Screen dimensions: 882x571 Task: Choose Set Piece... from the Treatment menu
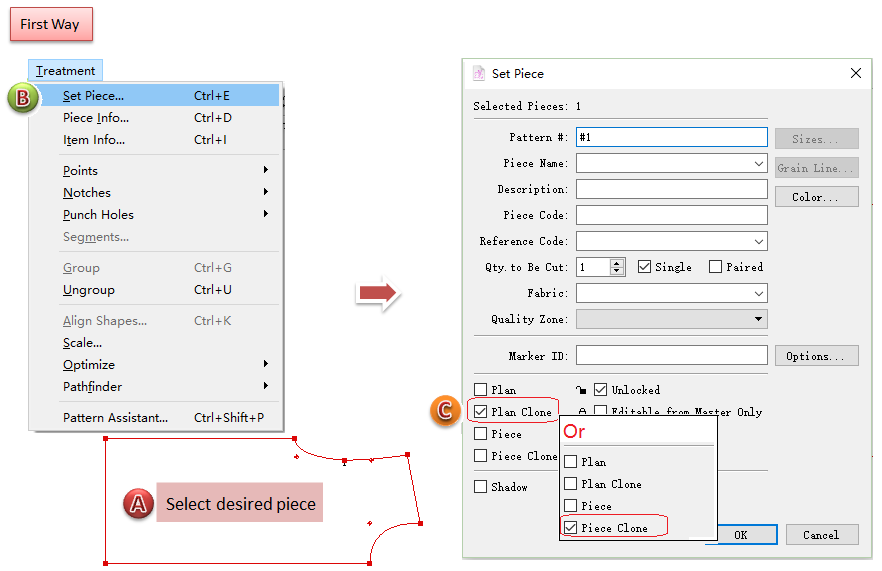click(93, 96)
